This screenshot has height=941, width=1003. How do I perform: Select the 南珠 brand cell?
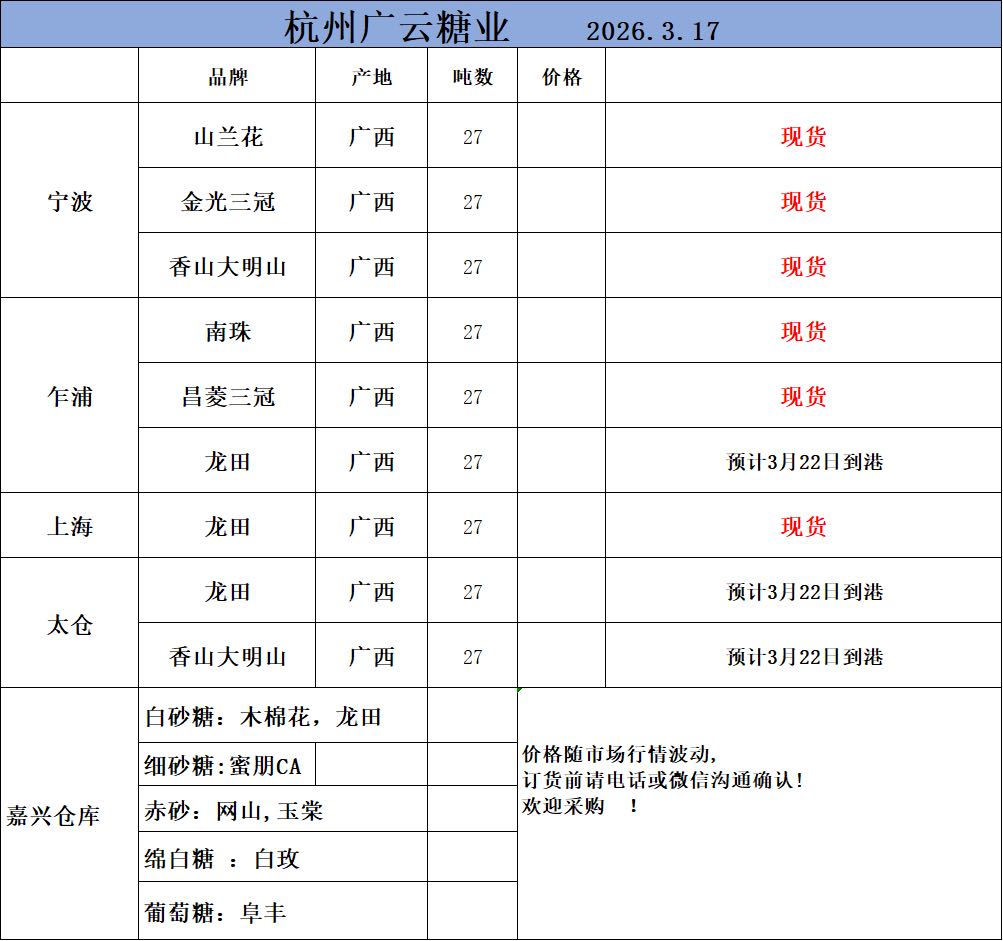tap(227, 332)
